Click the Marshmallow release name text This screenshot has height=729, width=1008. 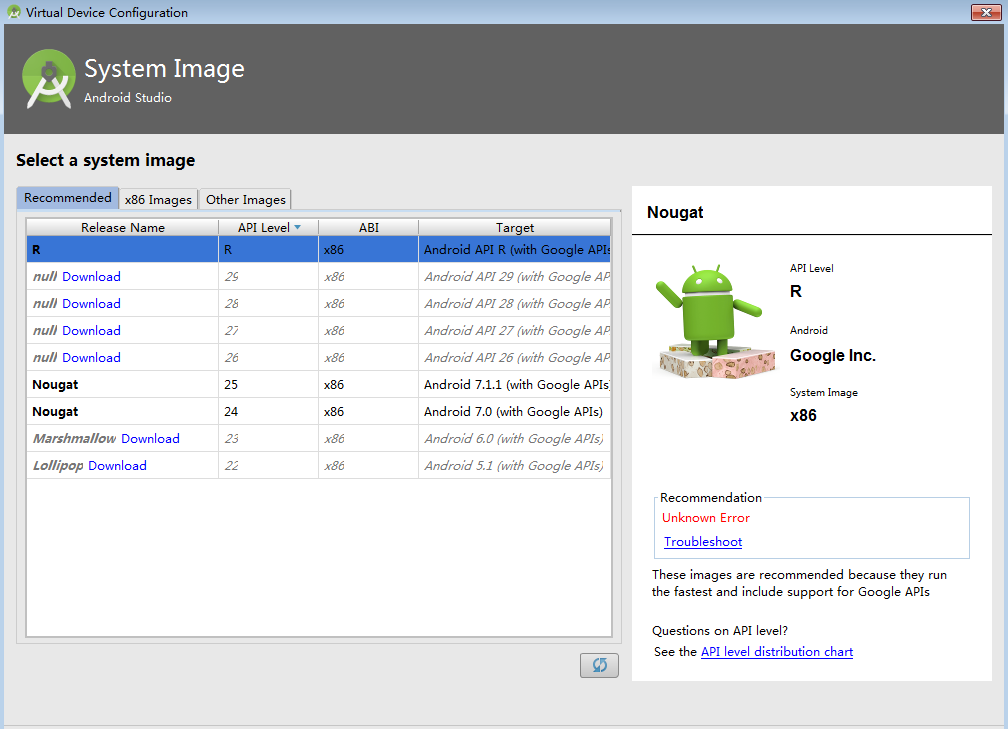pos(75,438)
